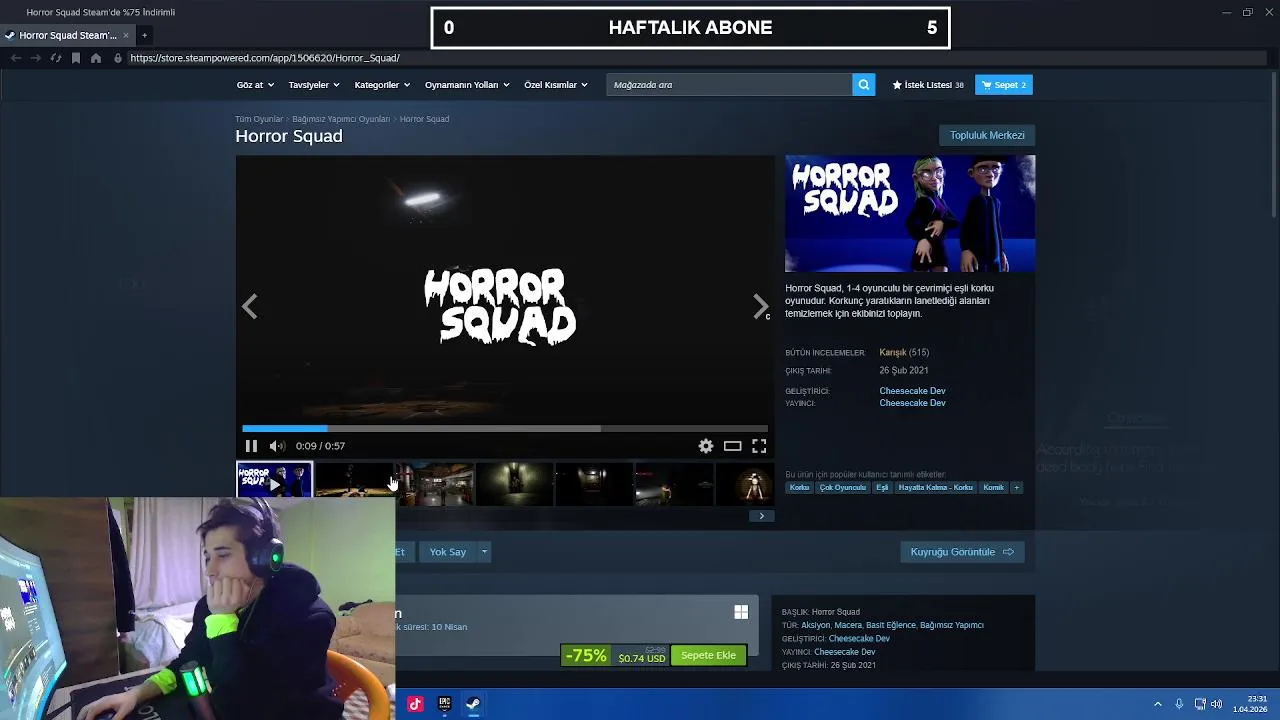This screenshot has width=1280, height=720.
Task: Click the Horror Squad page heading
Action: point(289,136)
